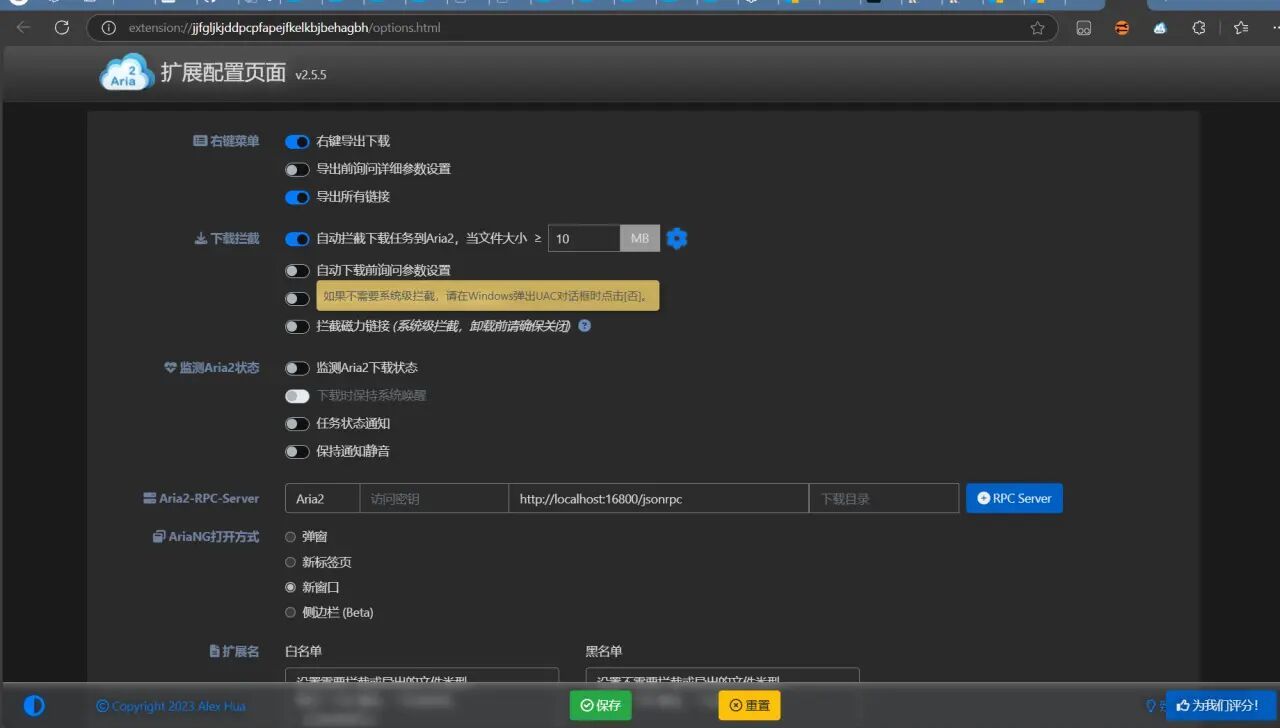The width and height of the screenshot is (1280, 728).
Task: Enable 自动下载前询问参数设置 switch
Action: (297, 271)
